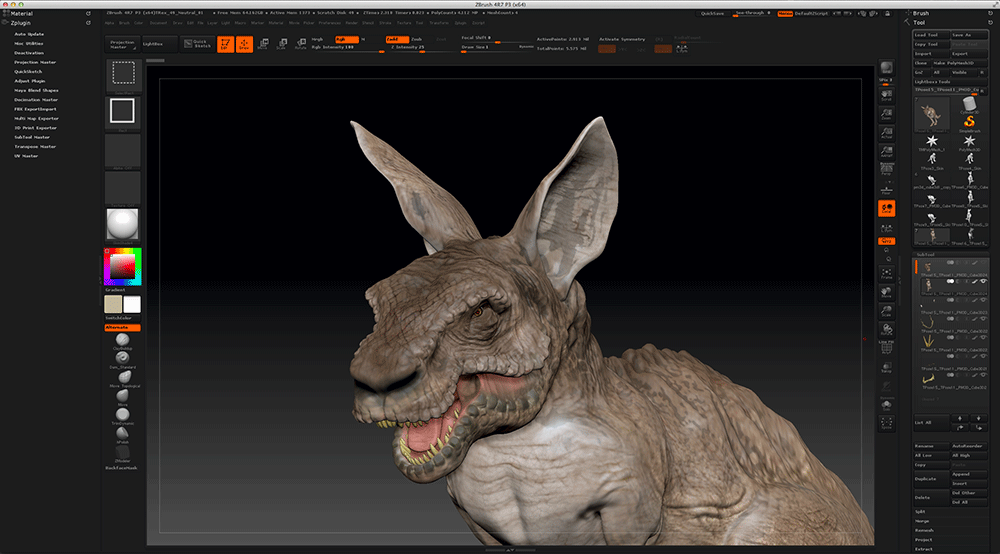Select the TrimDynamic brush
This screenshot has width=1000, height=554.
point(122,415)
